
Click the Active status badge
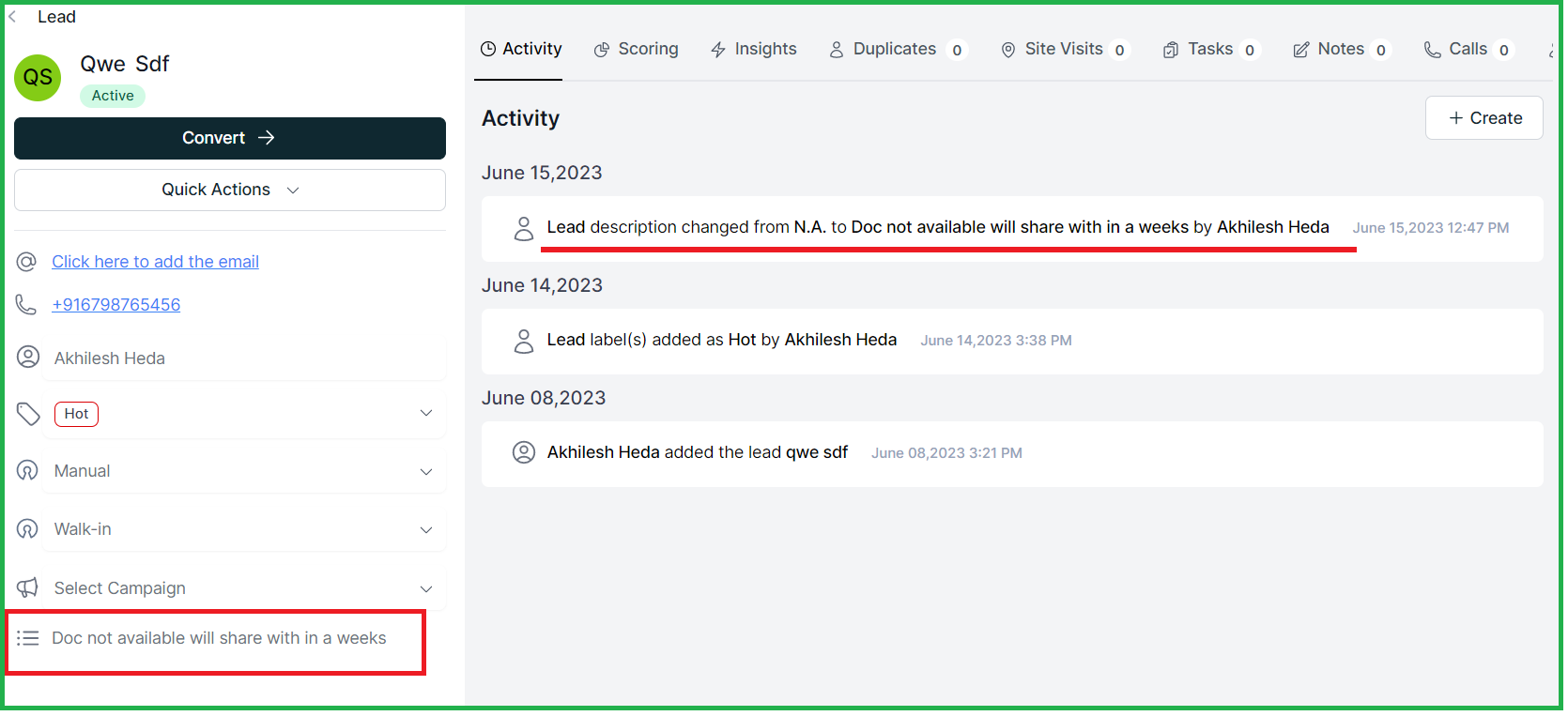coord(113,96)
